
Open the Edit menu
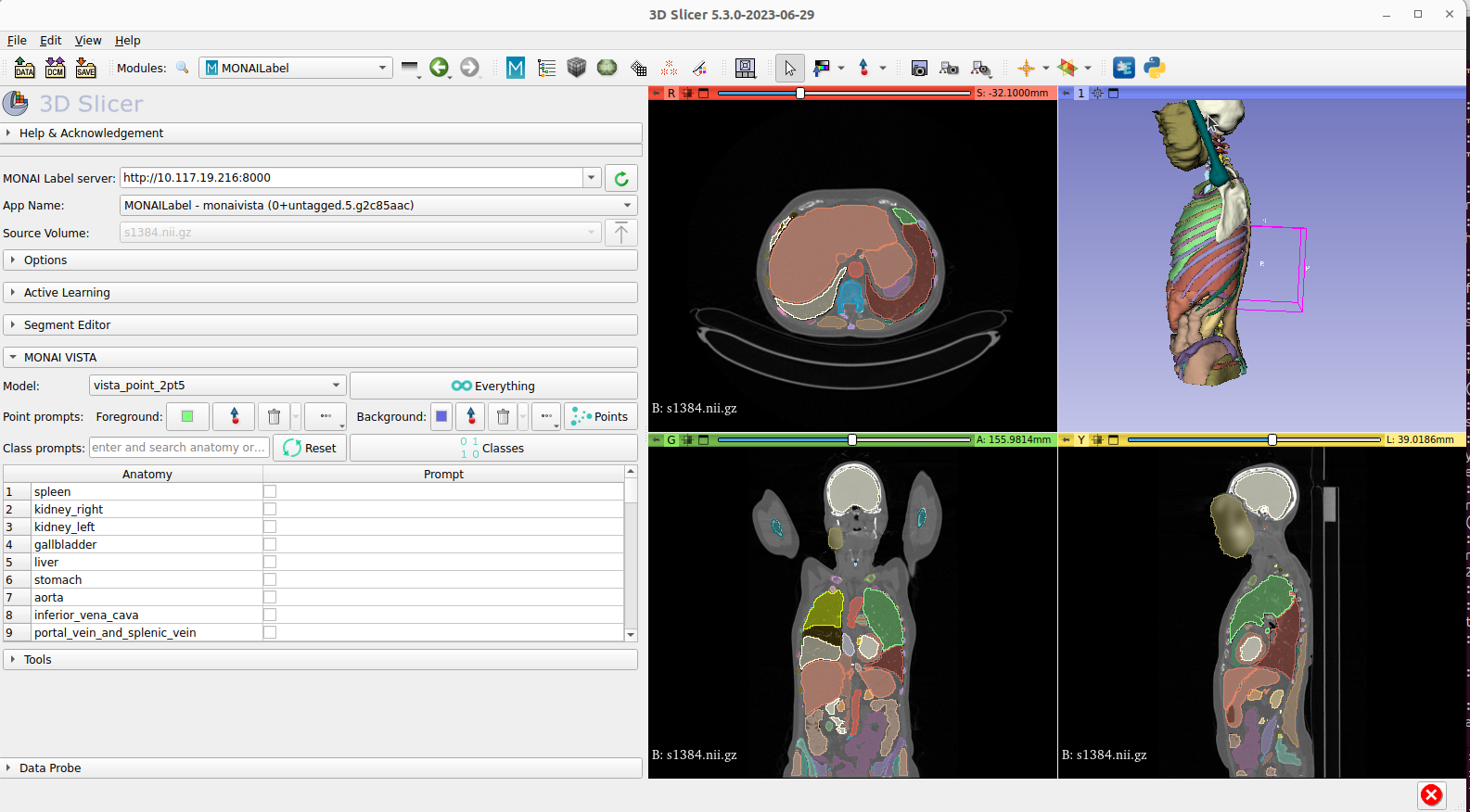(50, 41)
